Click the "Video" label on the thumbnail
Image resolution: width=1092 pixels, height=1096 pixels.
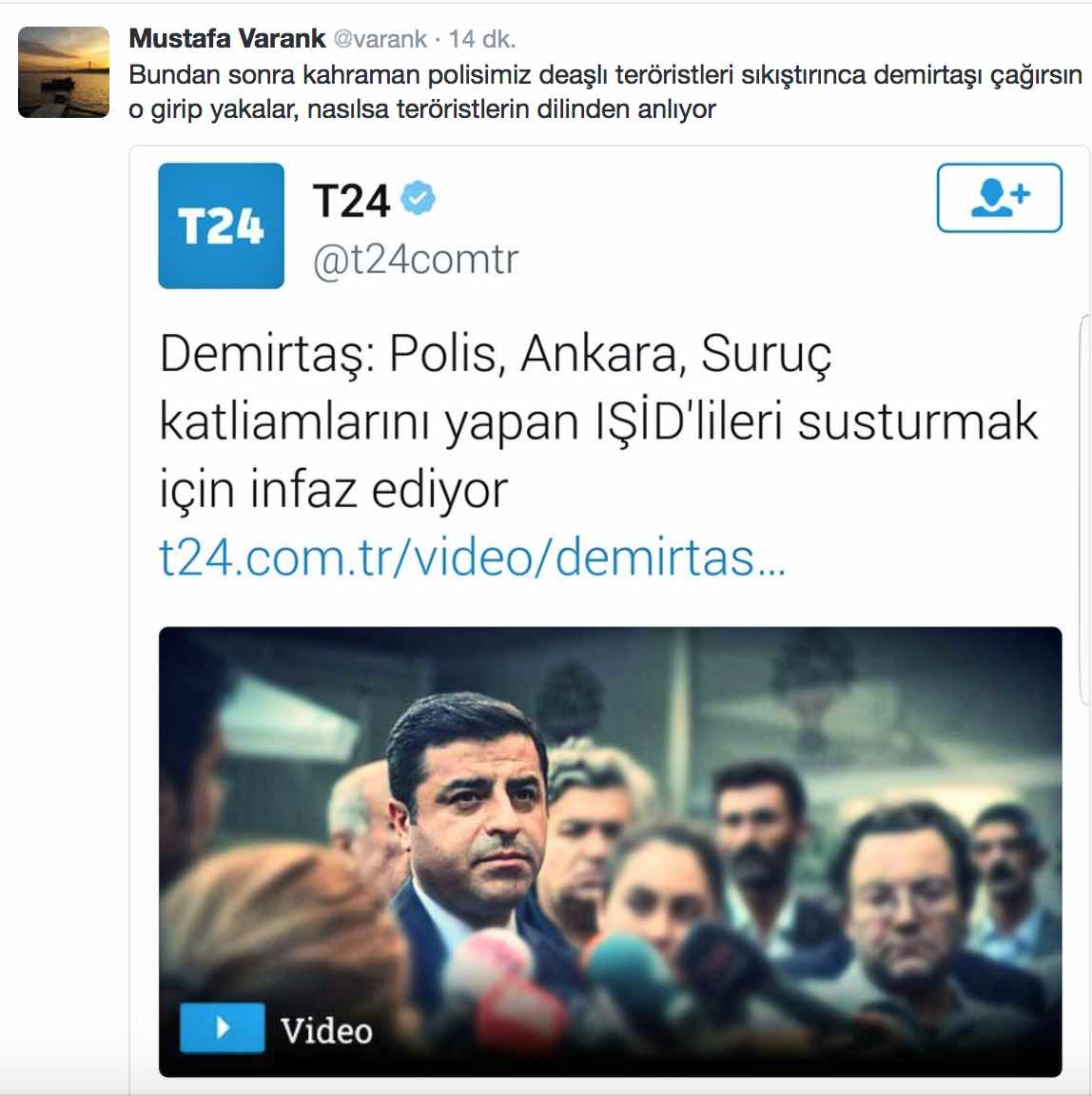326,1030
